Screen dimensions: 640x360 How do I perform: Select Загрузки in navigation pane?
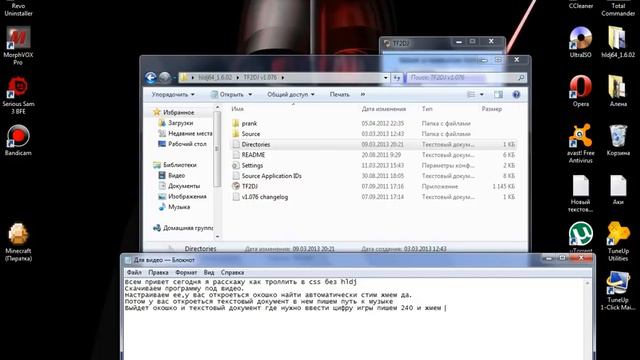[180, 123]
